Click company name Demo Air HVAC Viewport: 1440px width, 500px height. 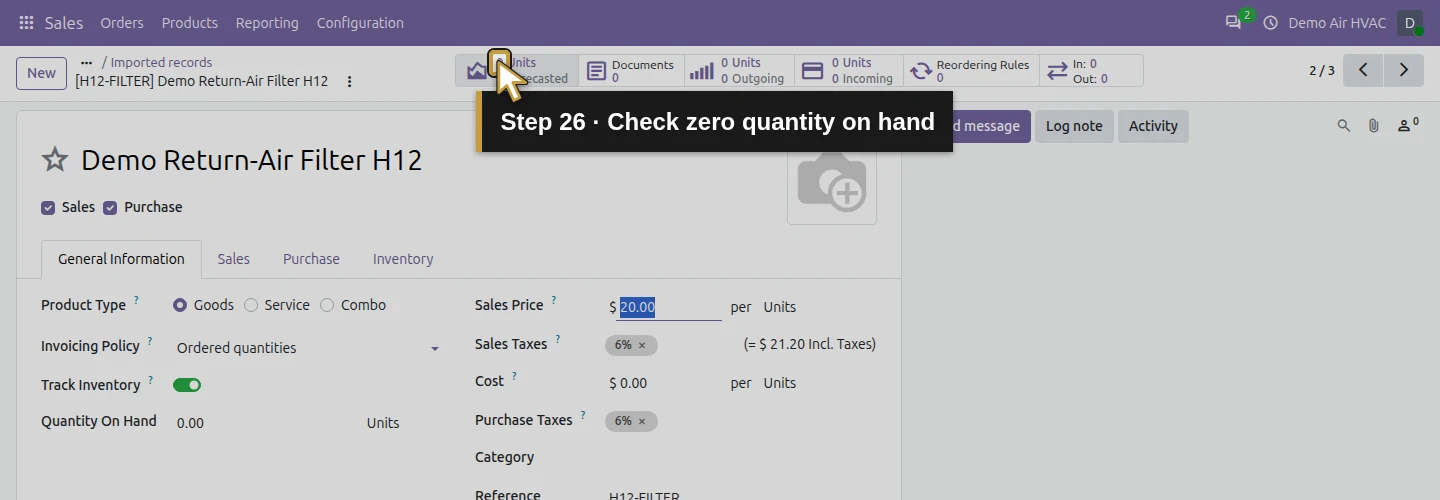(x=1337, y=22)
